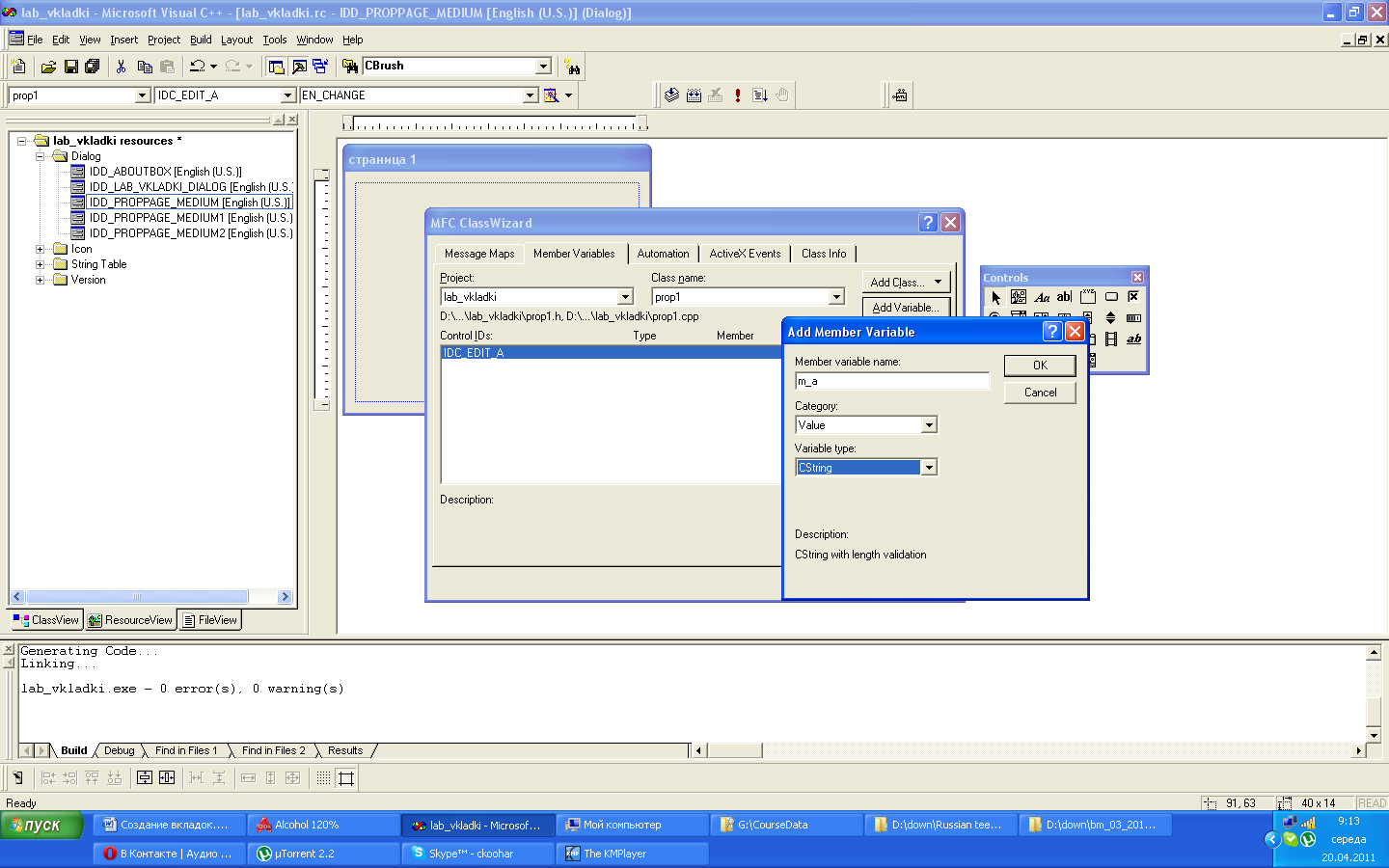1389x868 pixels.
Task: Select the Spin control in Controls palette
Action: click(1111, 318)
